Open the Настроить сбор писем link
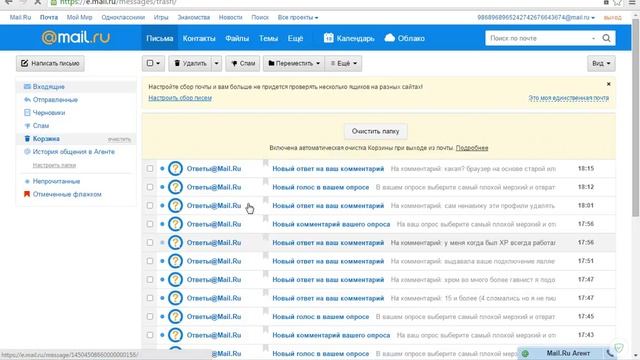Viewport: 640px width, 360px height. [x=180, y=98]
